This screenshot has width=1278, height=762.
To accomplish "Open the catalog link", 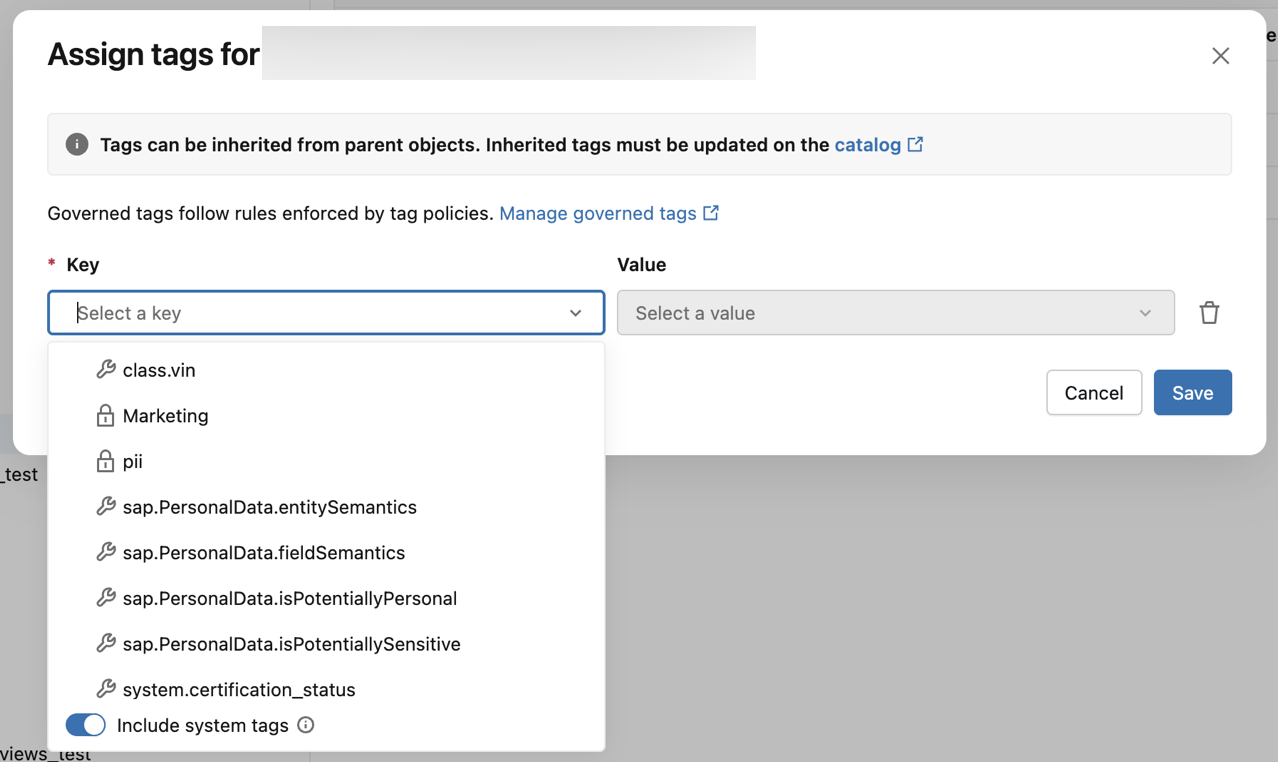I will click(x=868, y=145).
